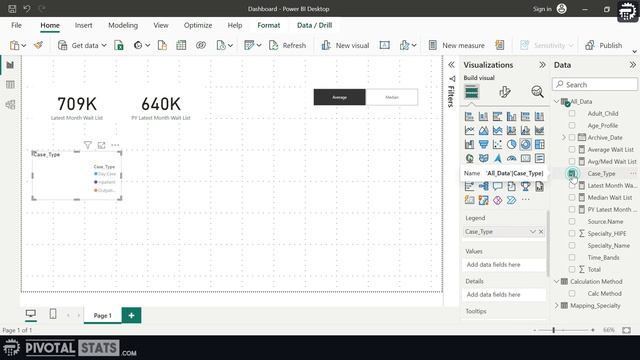Save the report with disk icon

[x=12, y=9]
